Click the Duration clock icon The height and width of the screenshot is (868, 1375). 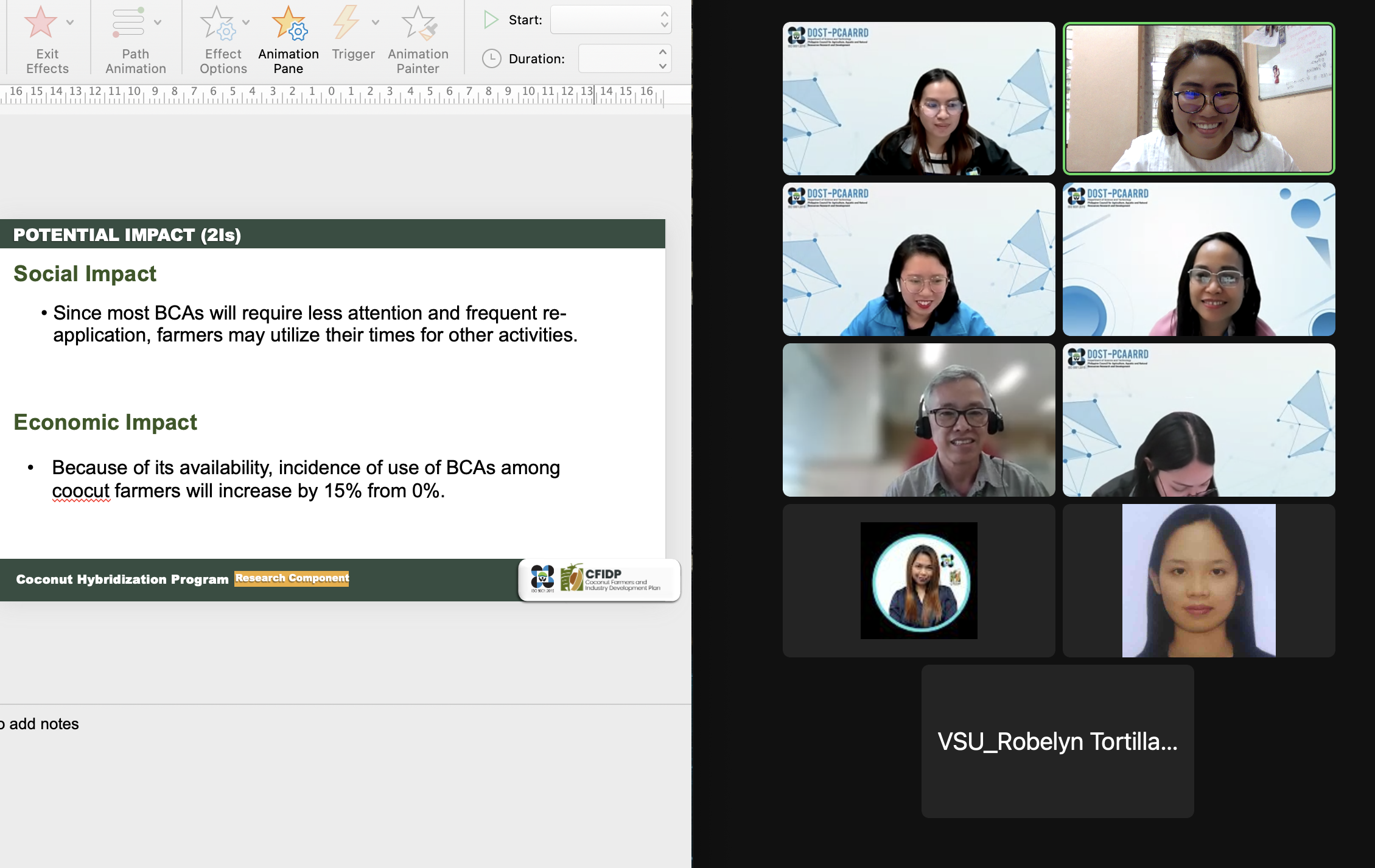(x=491, y=58)
